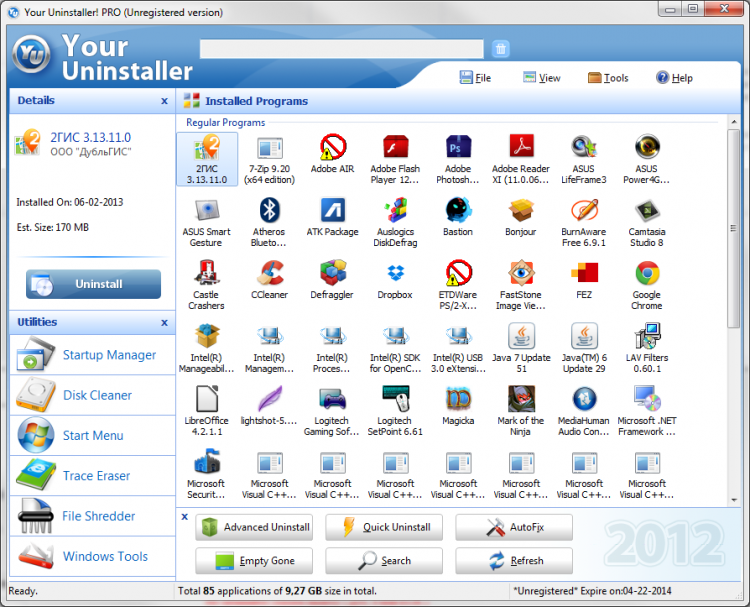The image size is (750, 607).
Task: Select the Dropbox program icon
Action: (395, 273)
